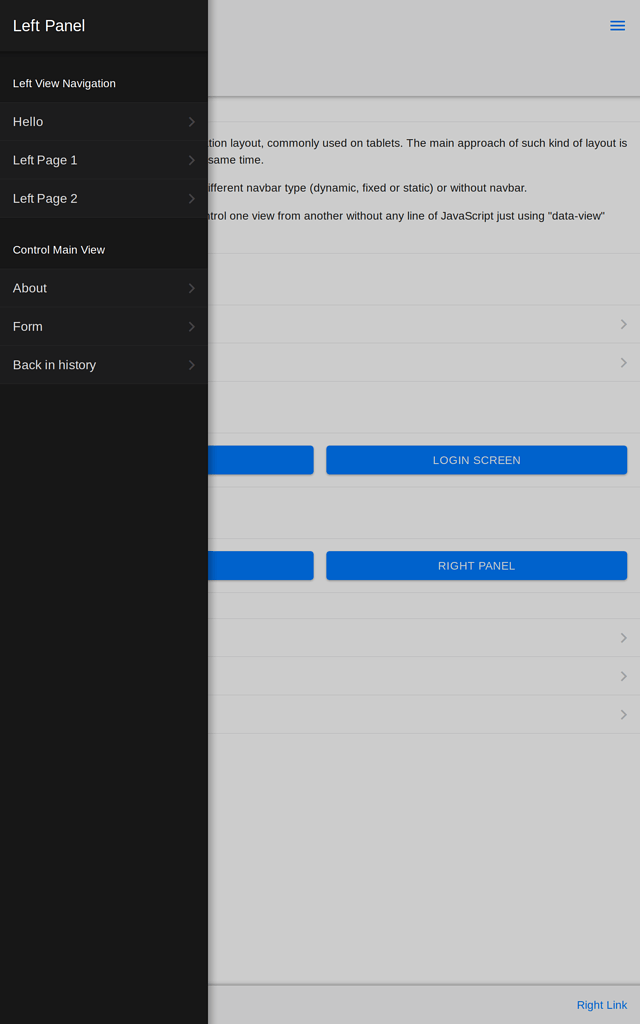Go back in history via panel item
Image resolution: width=640 pixels, height=1024 pixels.
[104, 365]
